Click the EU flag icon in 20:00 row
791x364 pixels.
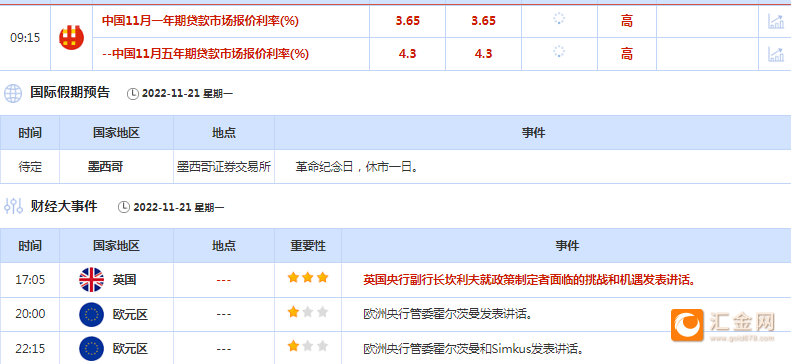tap(91, 315)
